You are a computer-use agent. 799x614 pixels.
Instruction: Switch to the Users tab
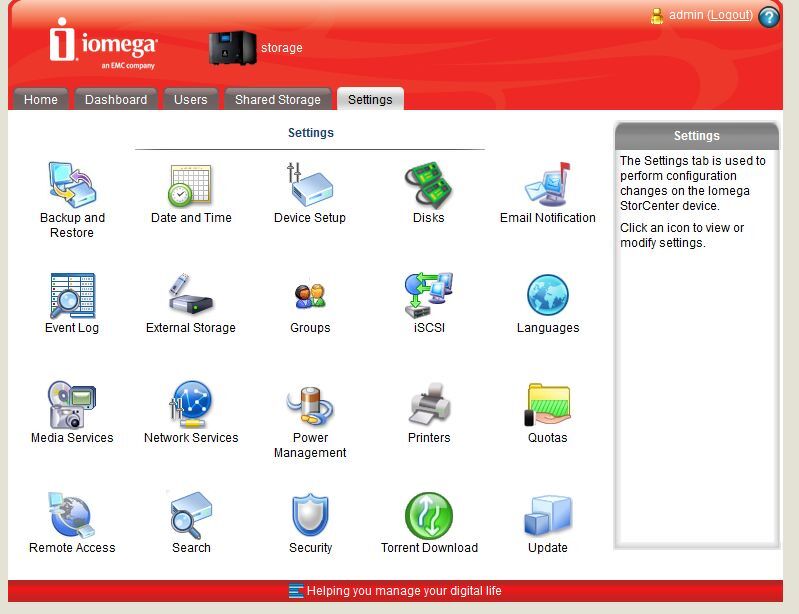point(191,99)
